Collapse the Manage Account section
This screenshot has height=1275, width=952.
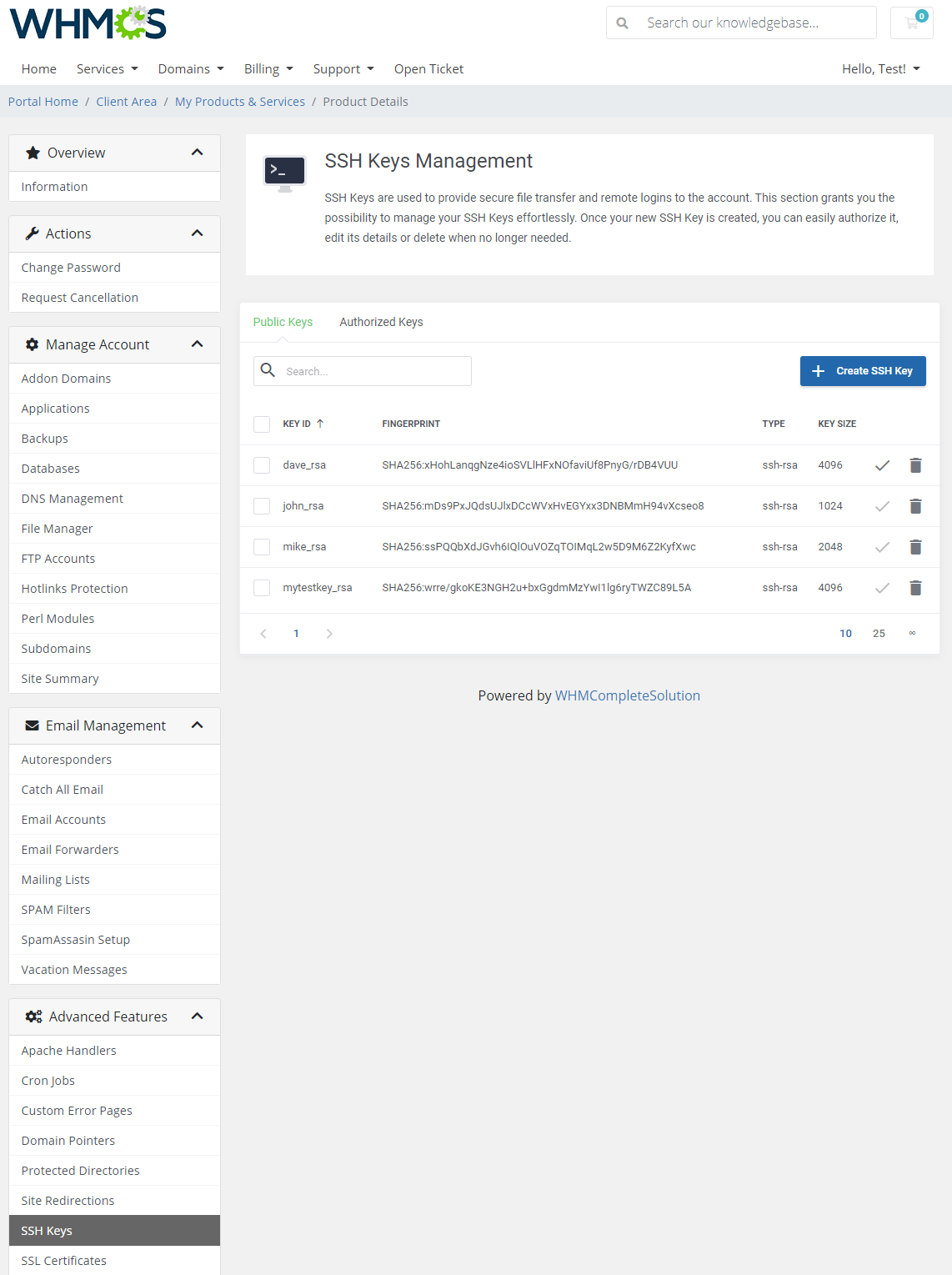tap(198, 344)
